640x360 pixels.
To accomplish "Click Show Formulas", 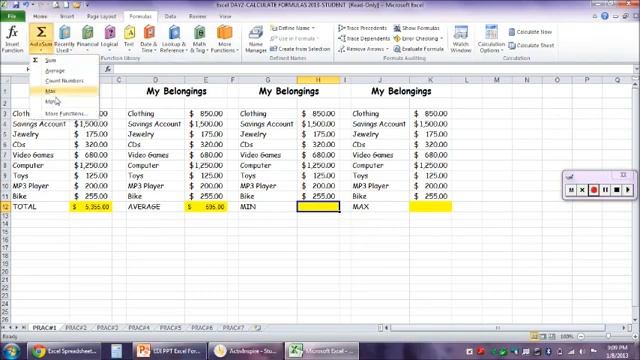I will pos(417,28).
